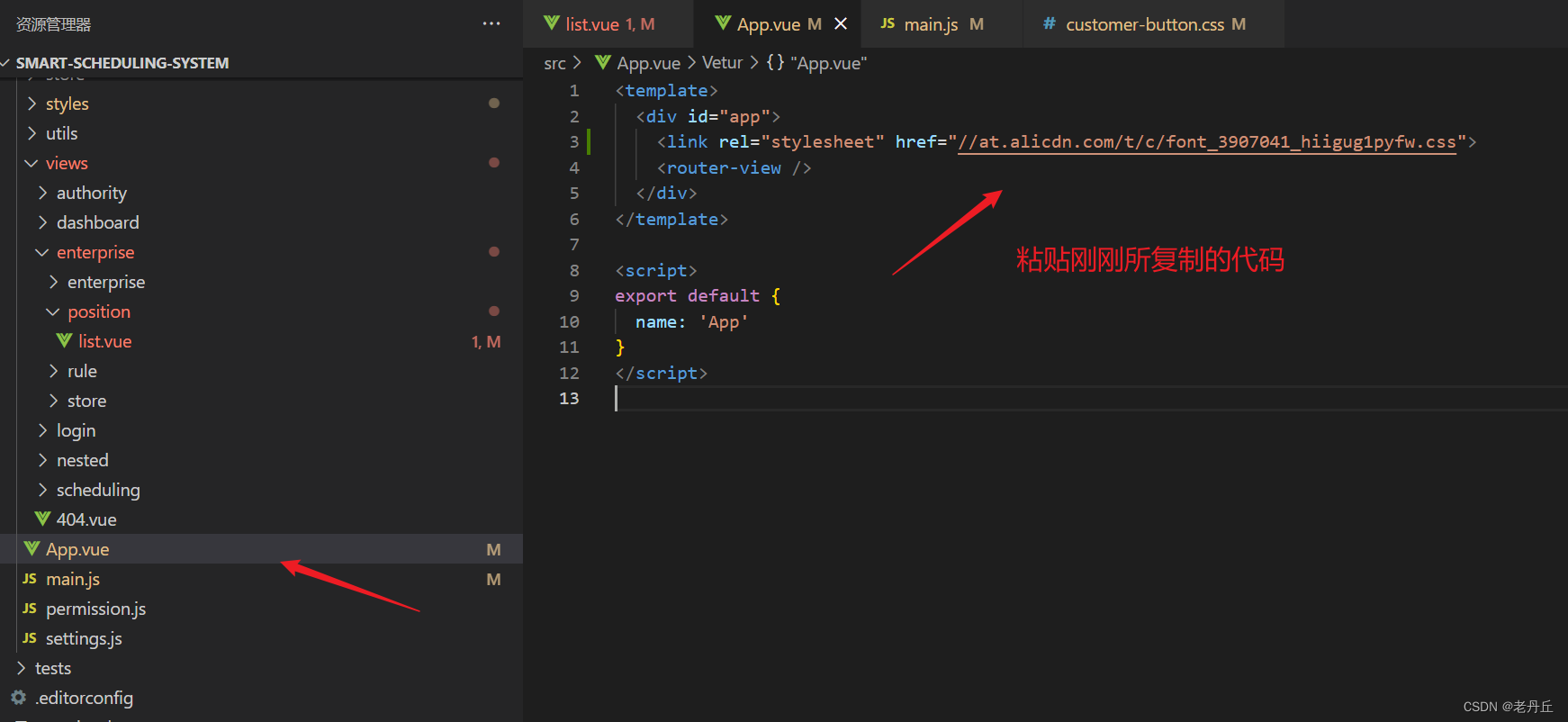
Task: Click the opening script tag on line 8
Action: coord(656,271)
